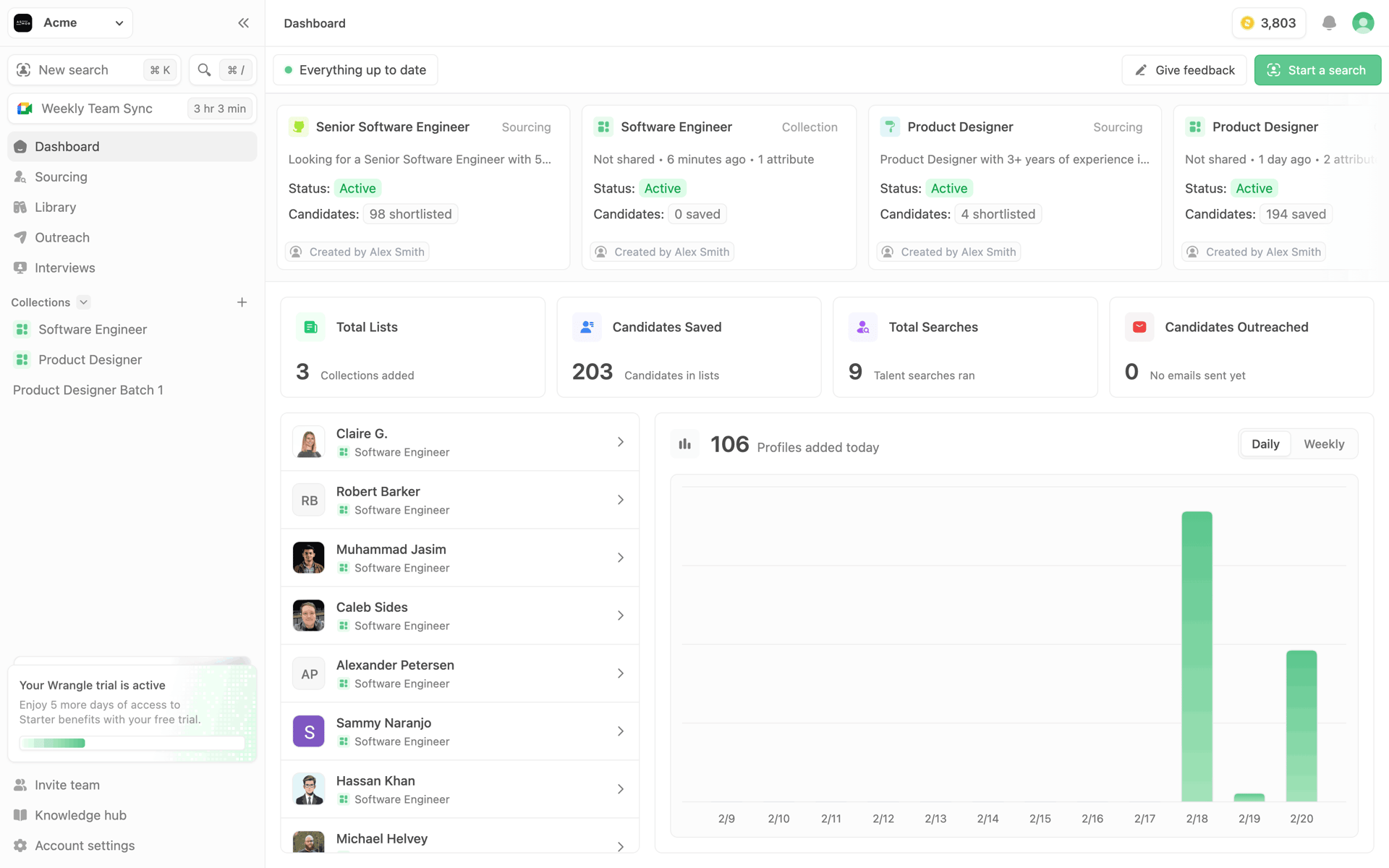Viewport: 1389px width, 868px height.
Task: Open Account settings
Action: click(x=132, y=846)
